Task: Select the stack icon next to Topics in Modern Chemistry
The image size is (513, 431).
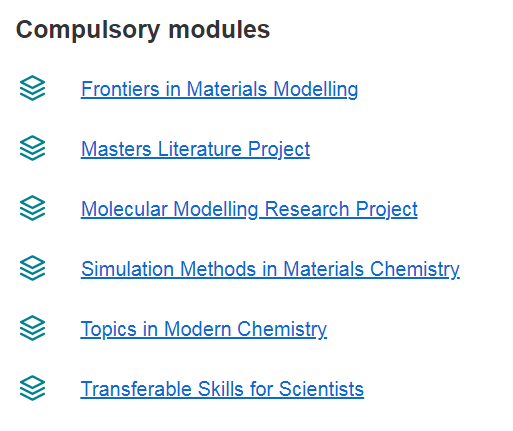Action: pos(32,328)
